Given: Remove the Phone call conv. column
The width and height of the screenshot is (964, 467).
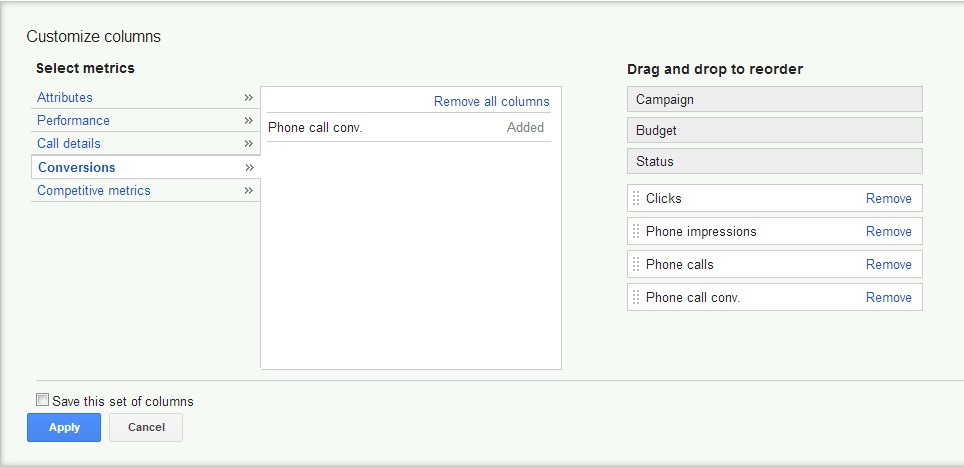Looking at the screenshot, I should [x=888, y=298].
